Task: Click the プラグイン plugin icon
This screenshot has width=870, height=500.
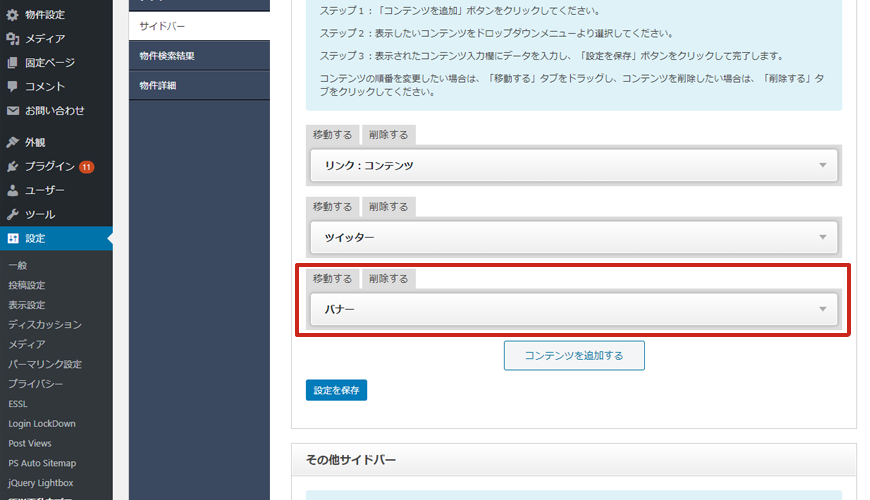Action: tap(12, 166)
